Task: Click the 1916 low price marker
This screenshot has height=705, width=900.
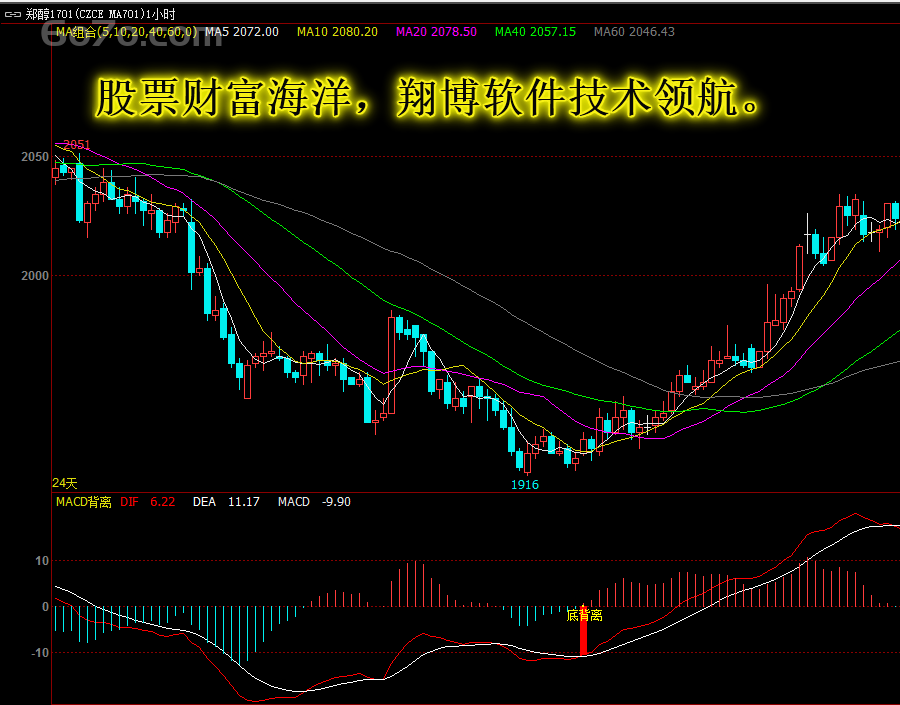Action: (525, 485)
